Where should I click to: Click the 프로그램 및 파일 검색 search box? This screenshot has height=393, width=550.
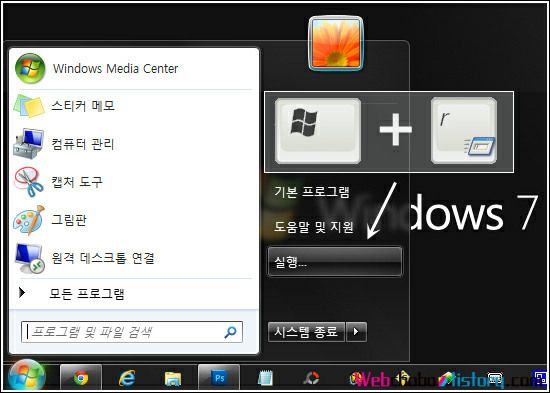(x=132, y=332)
